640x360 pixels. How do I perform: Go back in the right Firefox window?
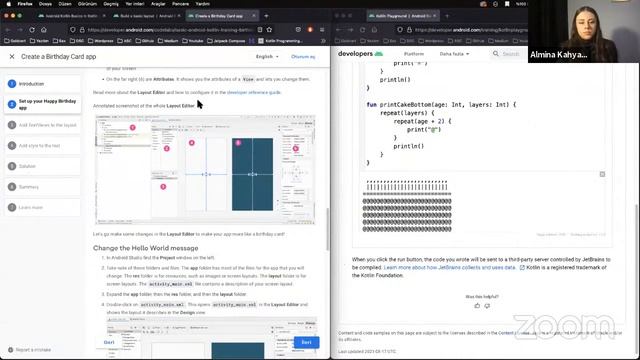[x=338, y=30]
